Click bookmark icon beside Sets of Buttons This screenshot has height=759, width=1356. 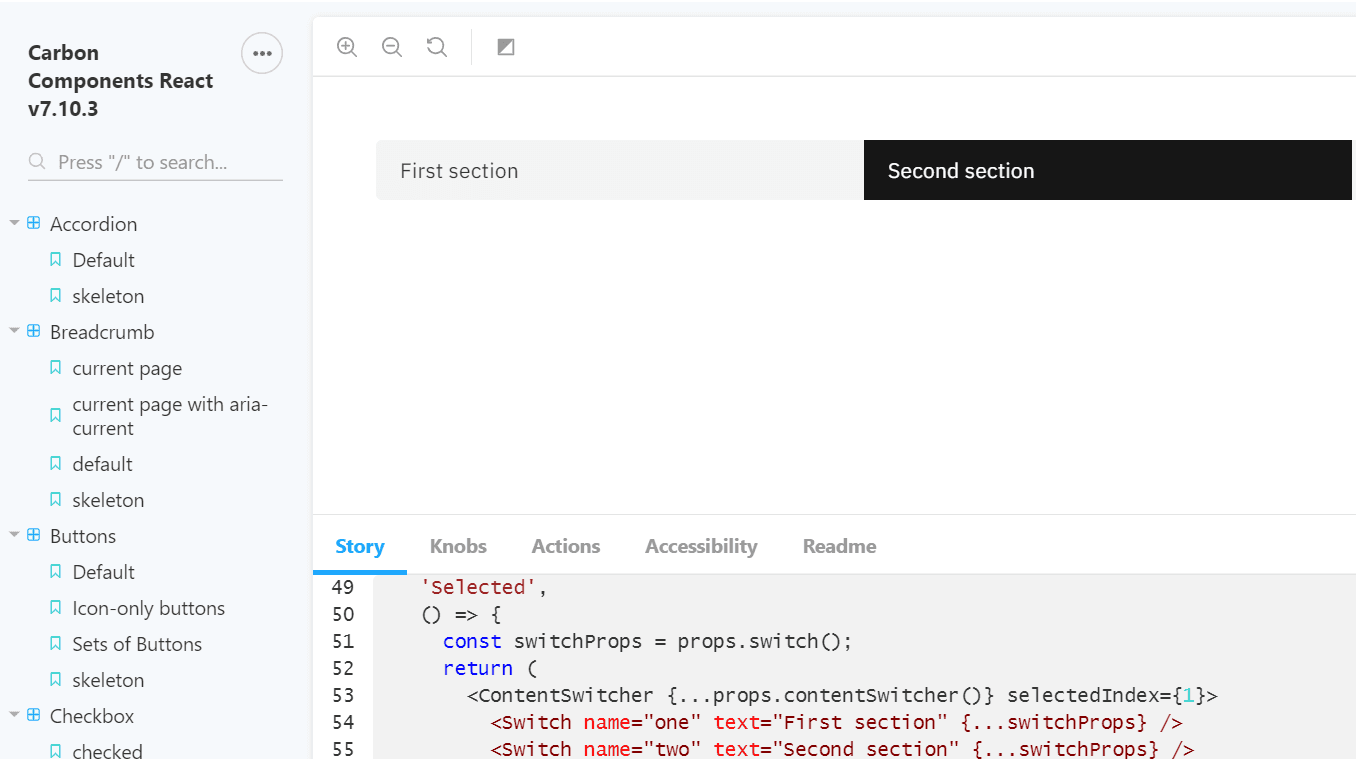click(56, 644)
